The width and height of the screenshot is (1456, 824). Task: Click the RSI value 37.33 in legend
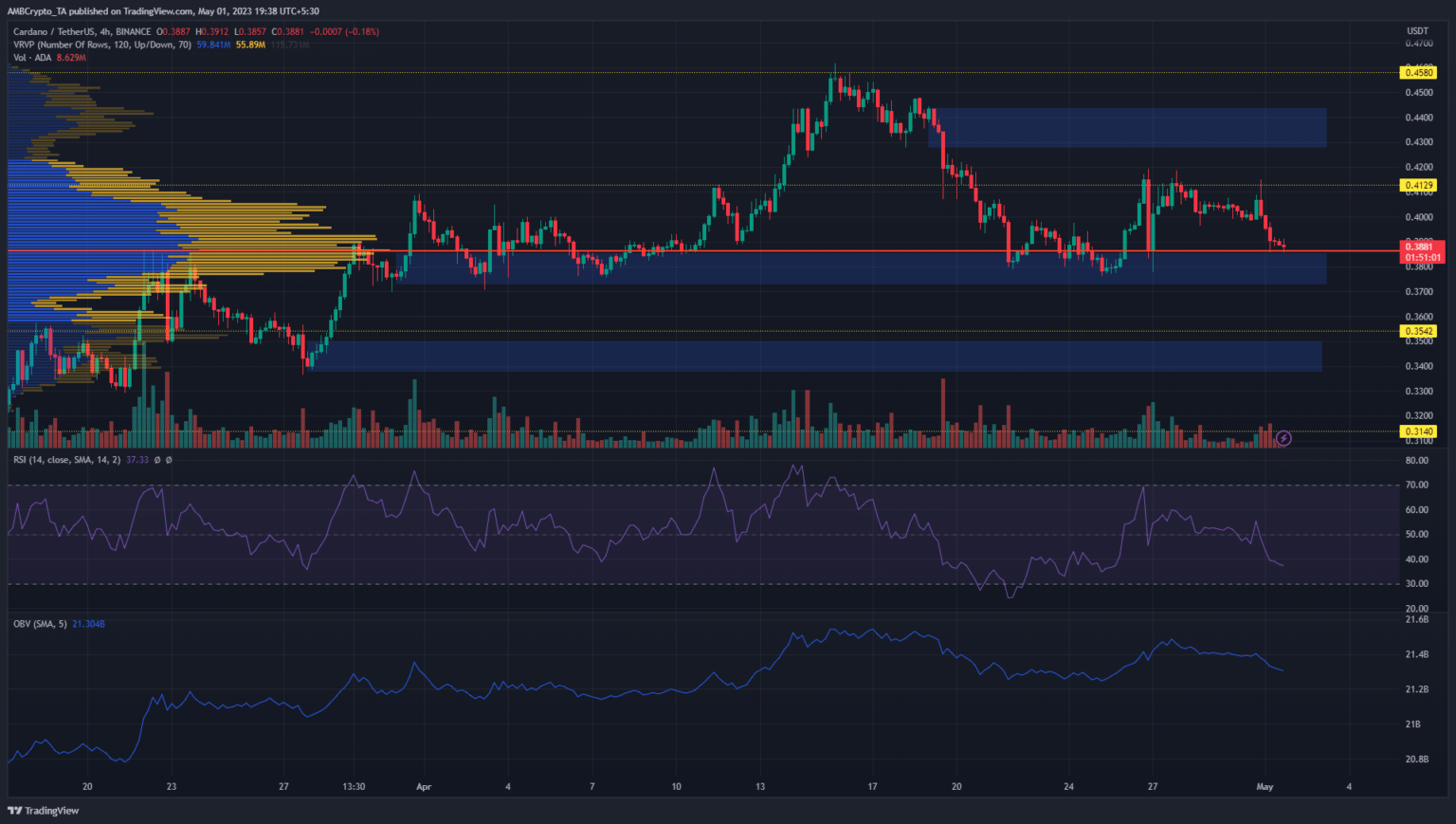coord(137,460)
